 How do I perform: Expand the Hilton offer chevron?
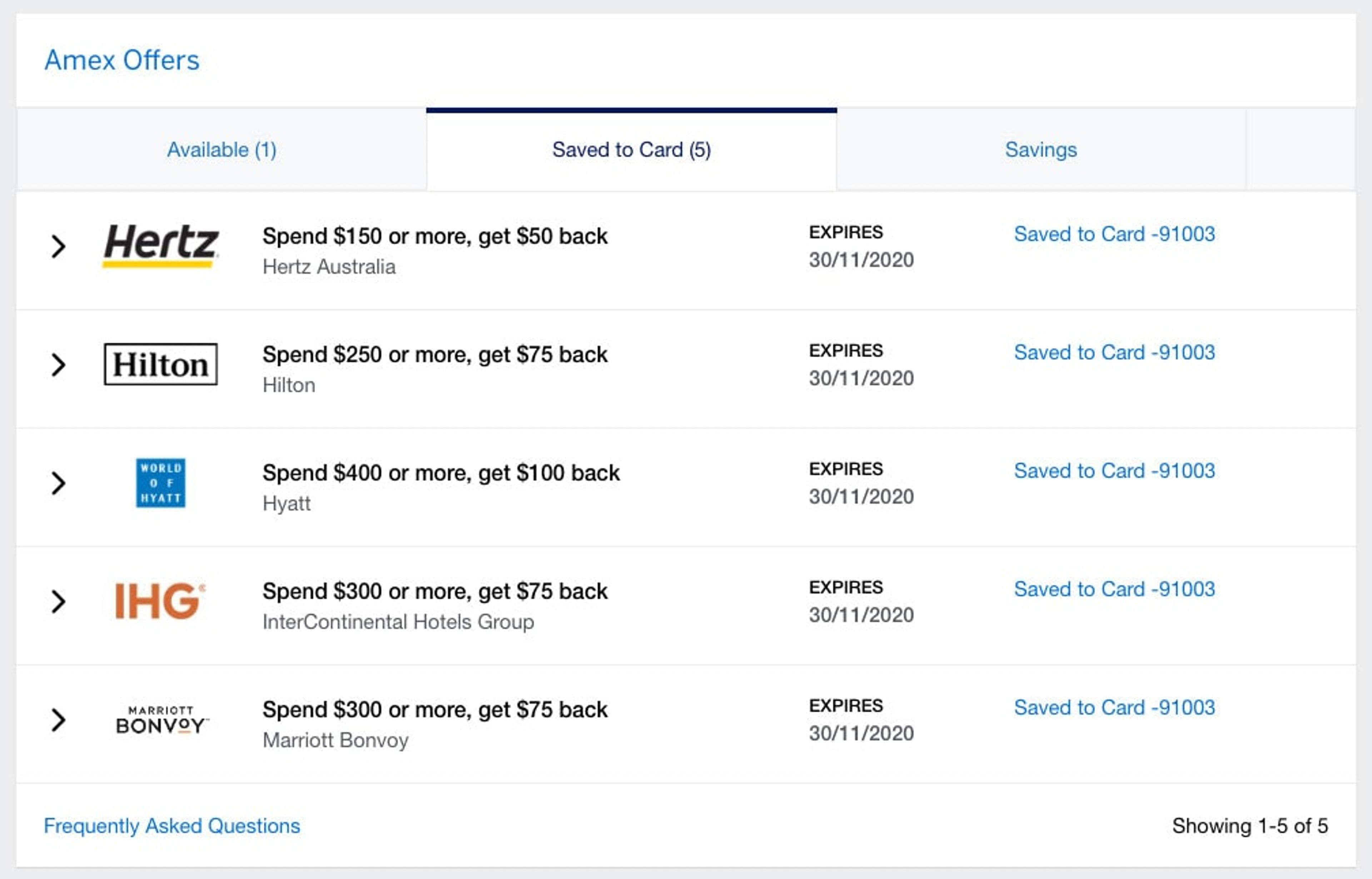click(58, 365)
